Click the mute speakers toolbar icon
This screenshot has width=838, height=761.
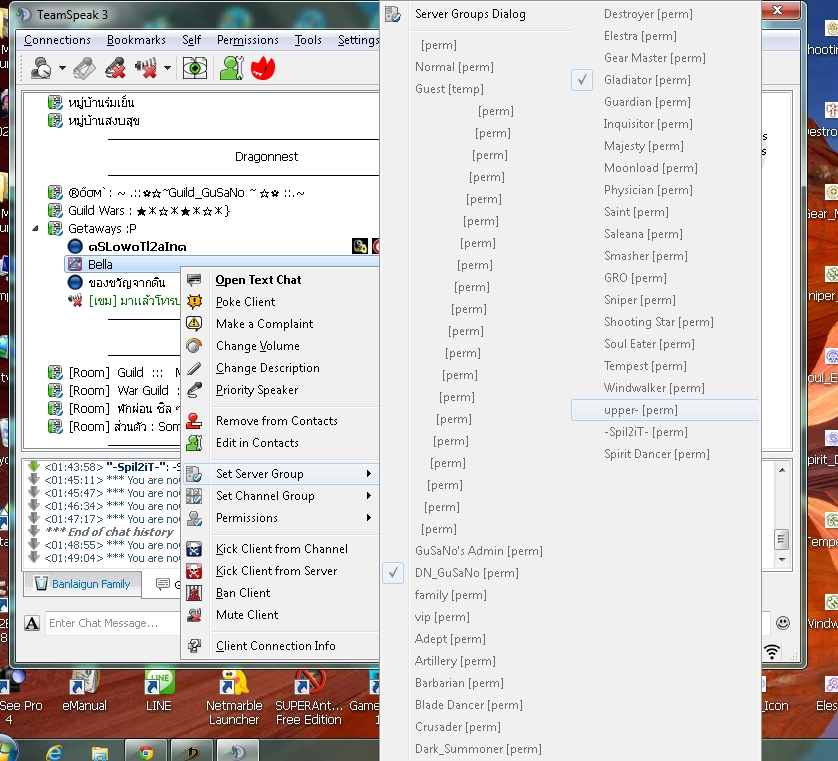(146, 68)
